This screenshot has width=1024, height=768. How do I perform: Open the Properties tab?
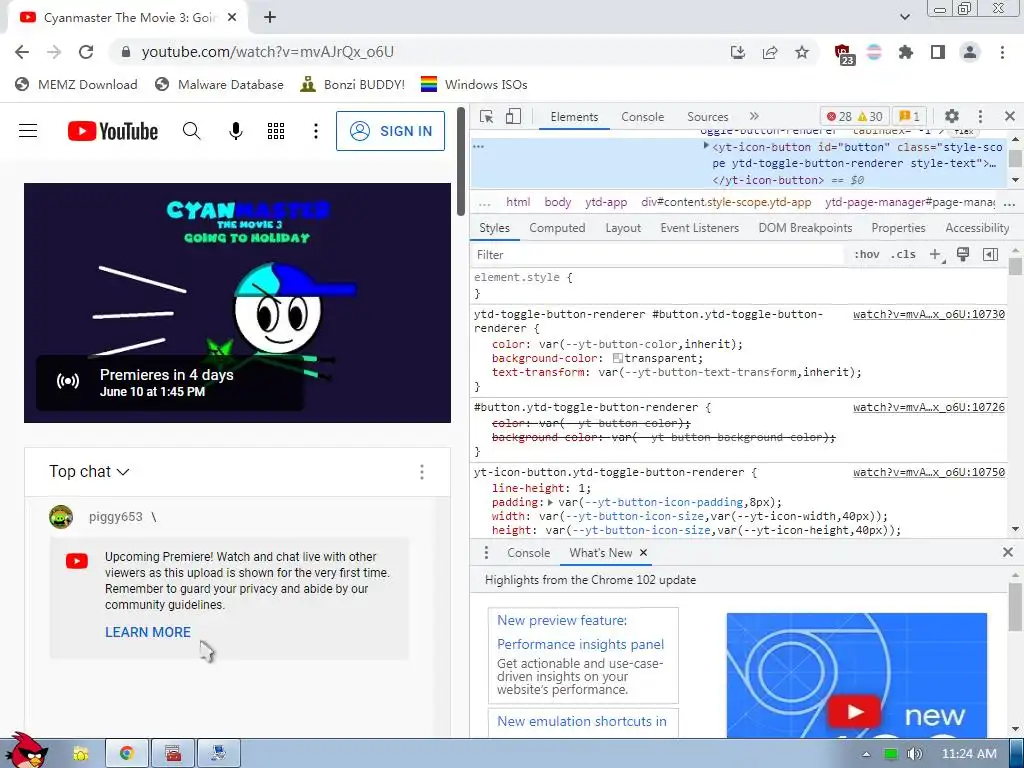coord(898,228)
